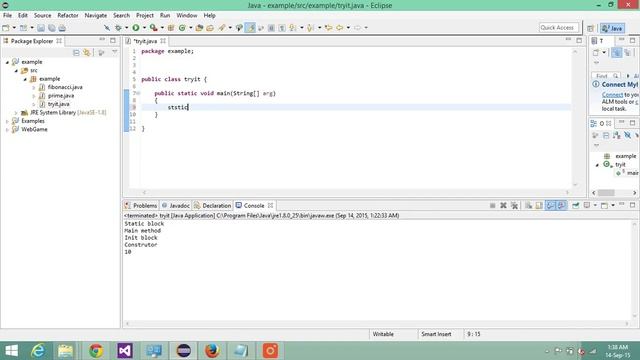Viewport: 640px width, 360px height.
Task: Open the Navigate menu
Action: click(x=96, y=16)
